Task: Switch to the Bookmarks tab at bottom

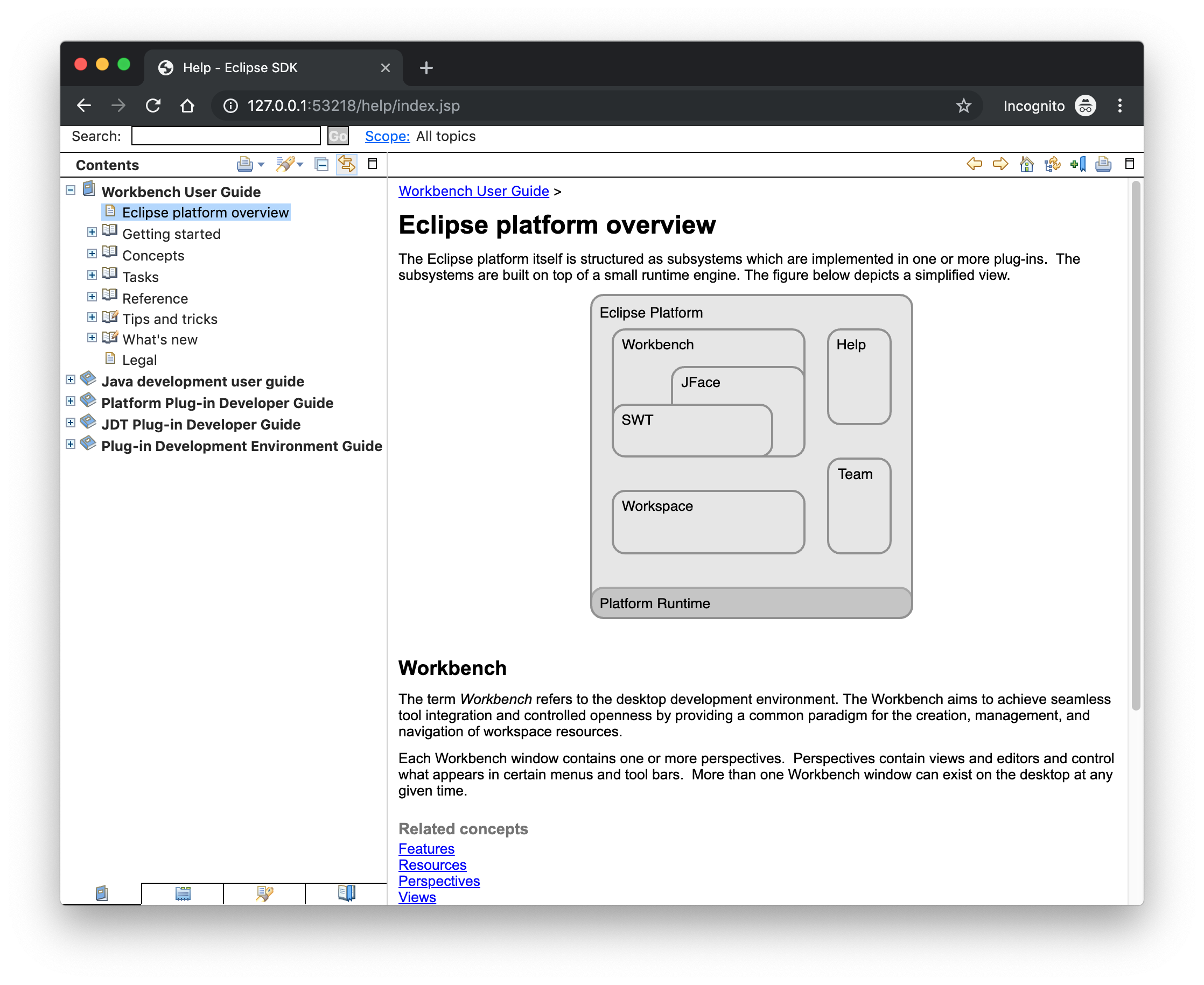Action: pos(346,893)
